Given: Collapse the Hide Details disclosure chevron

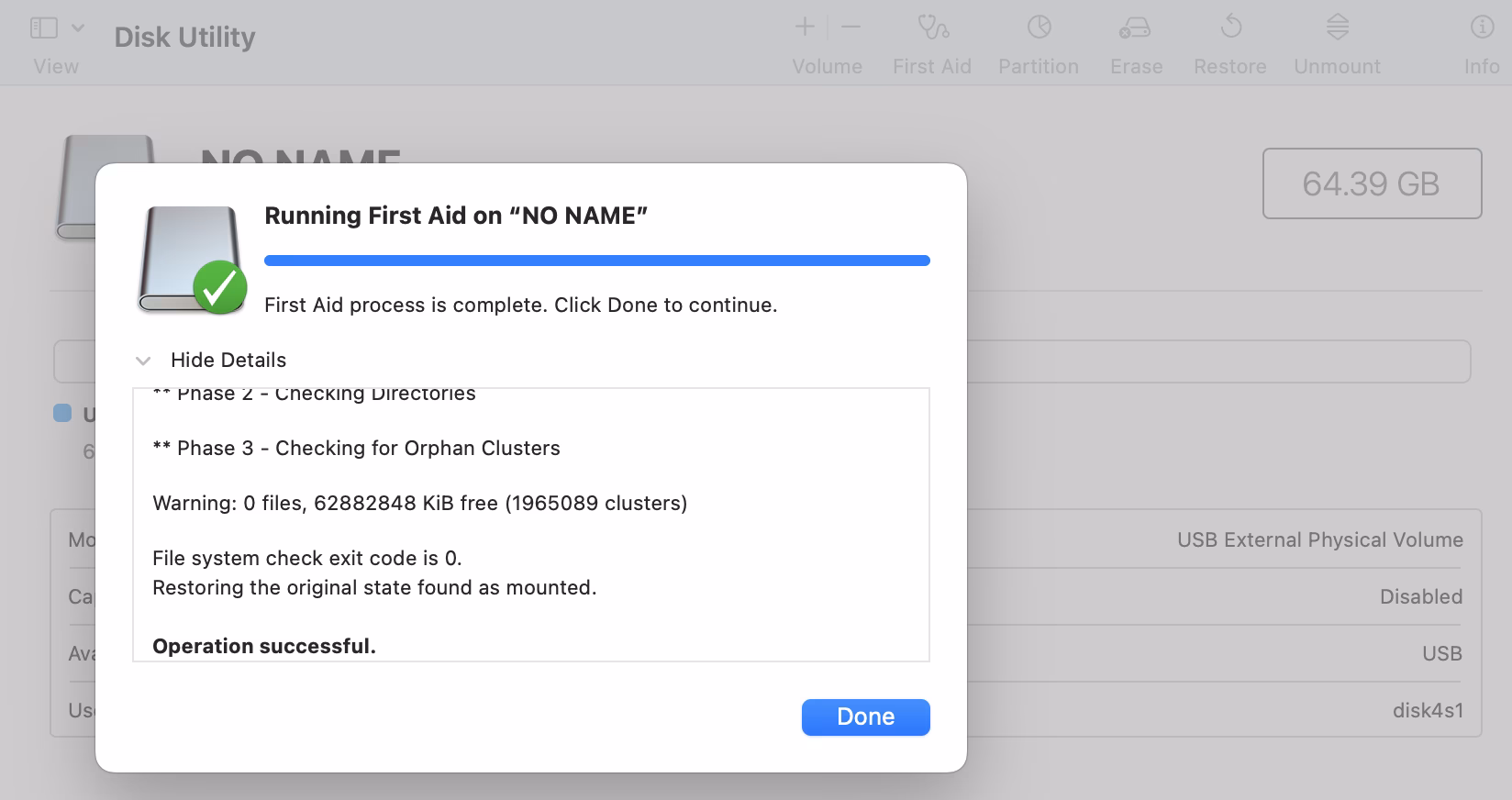Looking at the screenshot, I should click(x=143, y=361).
